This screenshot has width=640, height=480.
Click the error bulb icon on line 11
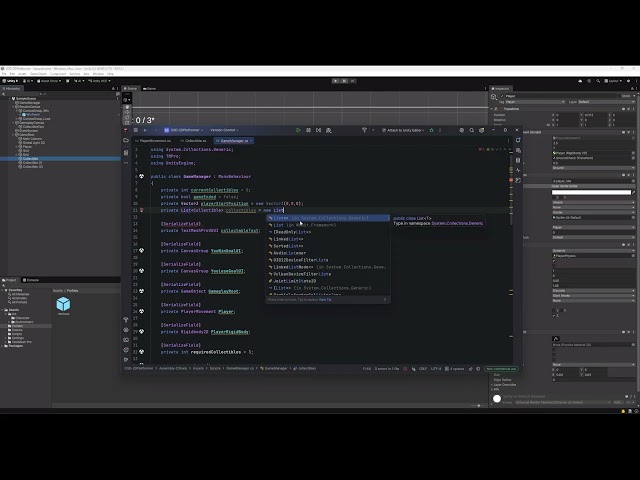point(142,210)
